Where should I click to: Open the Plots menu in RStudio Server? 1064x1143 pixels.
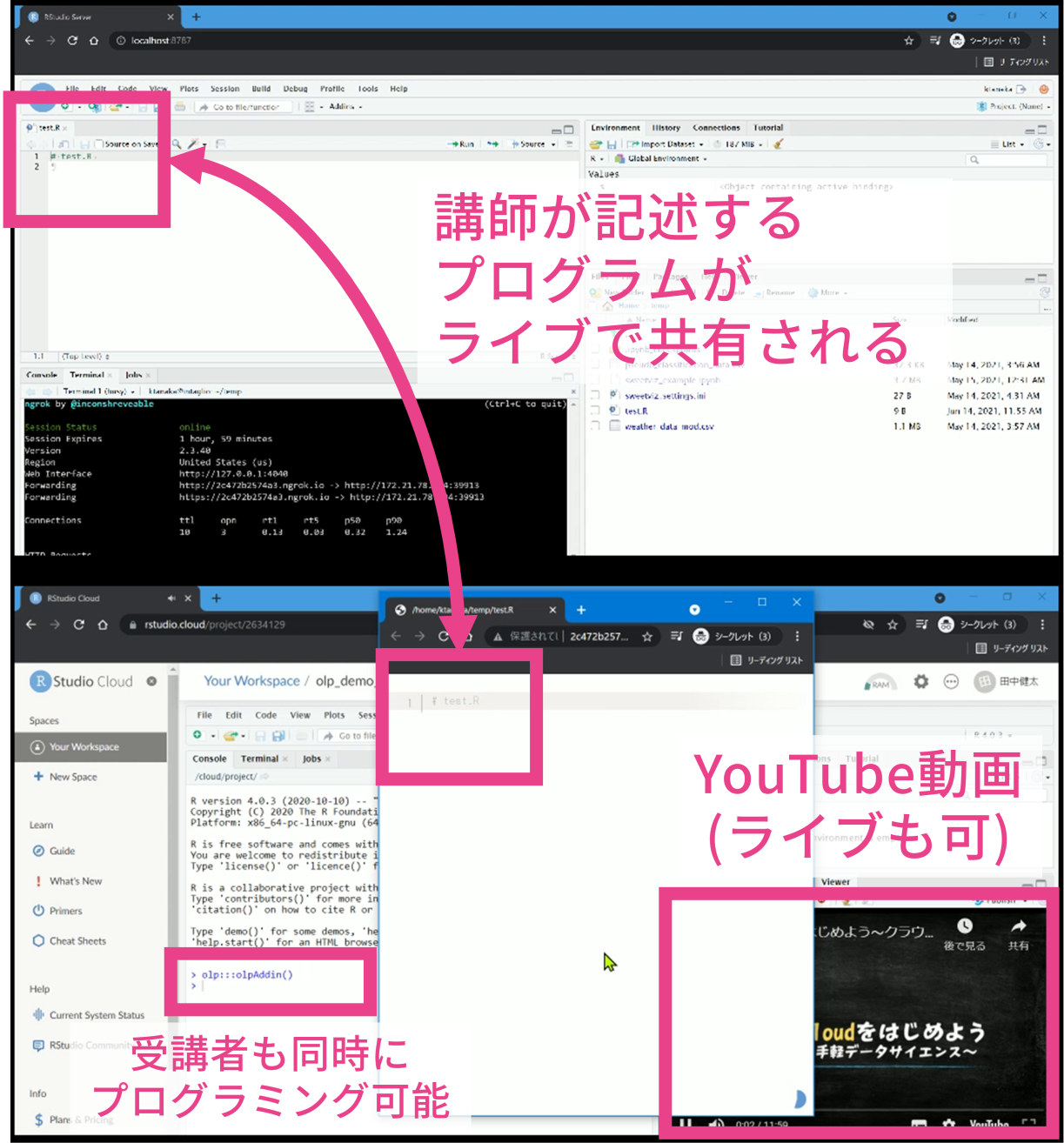tap(189, 89)
